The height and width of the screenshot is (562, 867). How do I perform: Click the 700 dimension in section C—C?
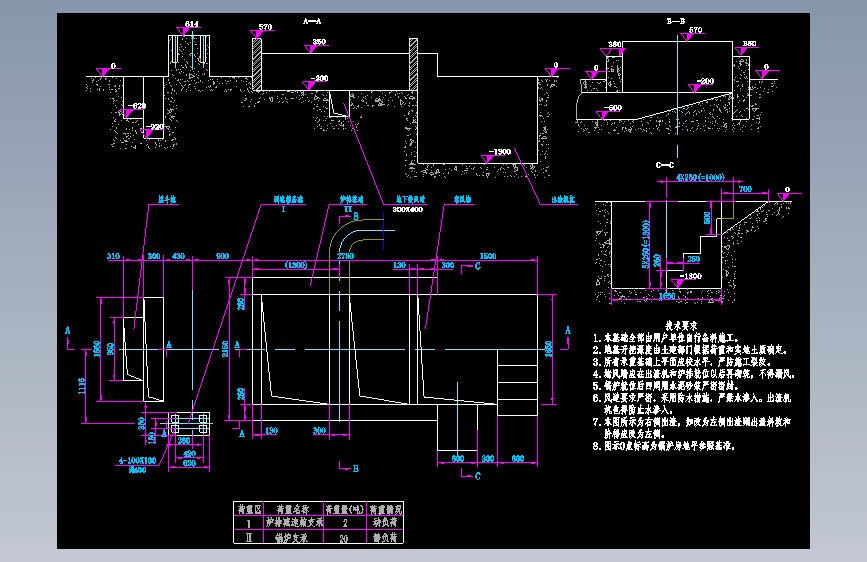click(x=745, y=189)
